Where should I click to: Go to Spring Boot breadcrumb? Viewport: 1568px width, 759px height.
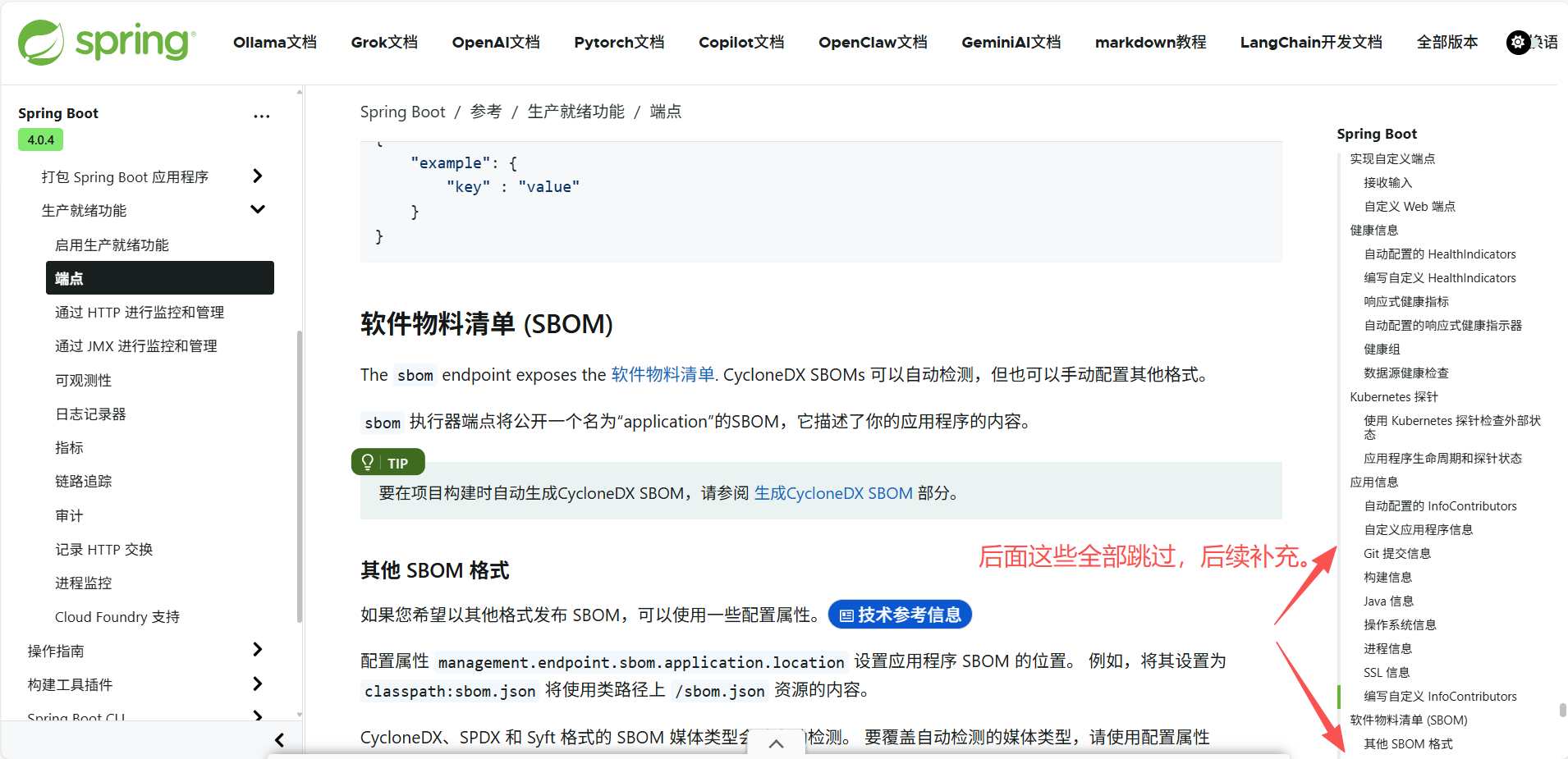402,112
